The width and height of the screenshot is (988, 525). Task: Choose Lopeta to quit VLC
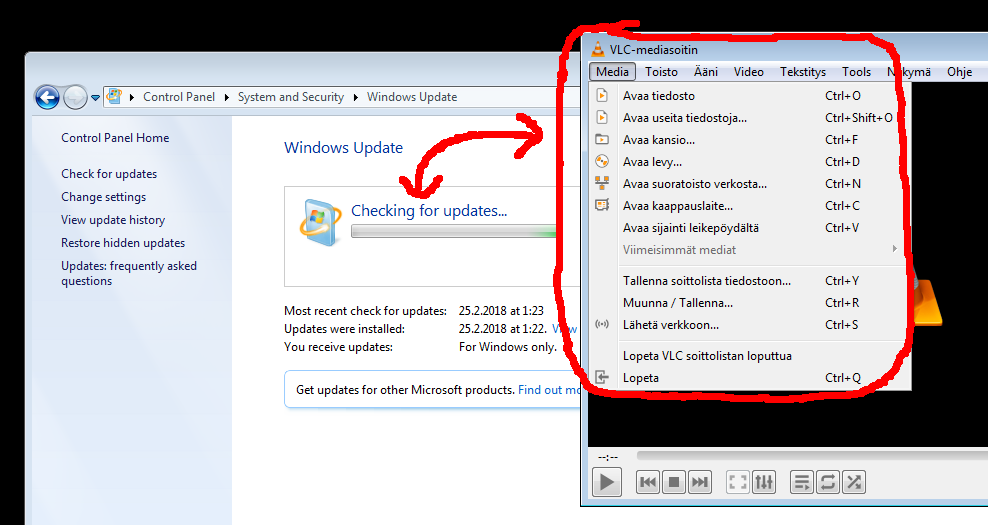click(x=750, y=378)
